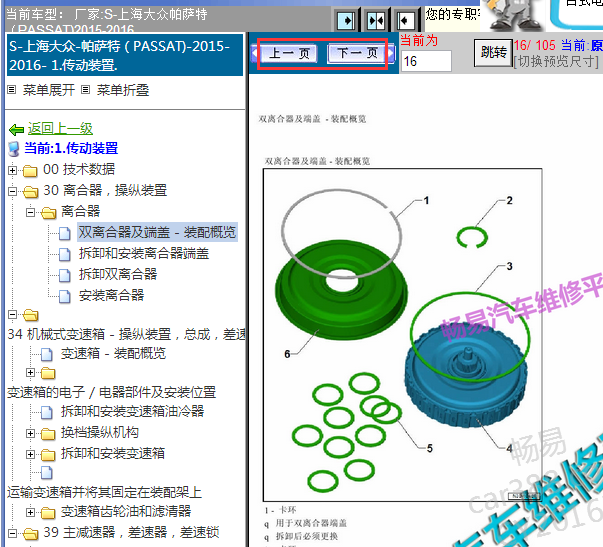603x547 pixels.
Task: Expand the 变速箱的电子/电器部件 folder node
Action: coord(31,372)
